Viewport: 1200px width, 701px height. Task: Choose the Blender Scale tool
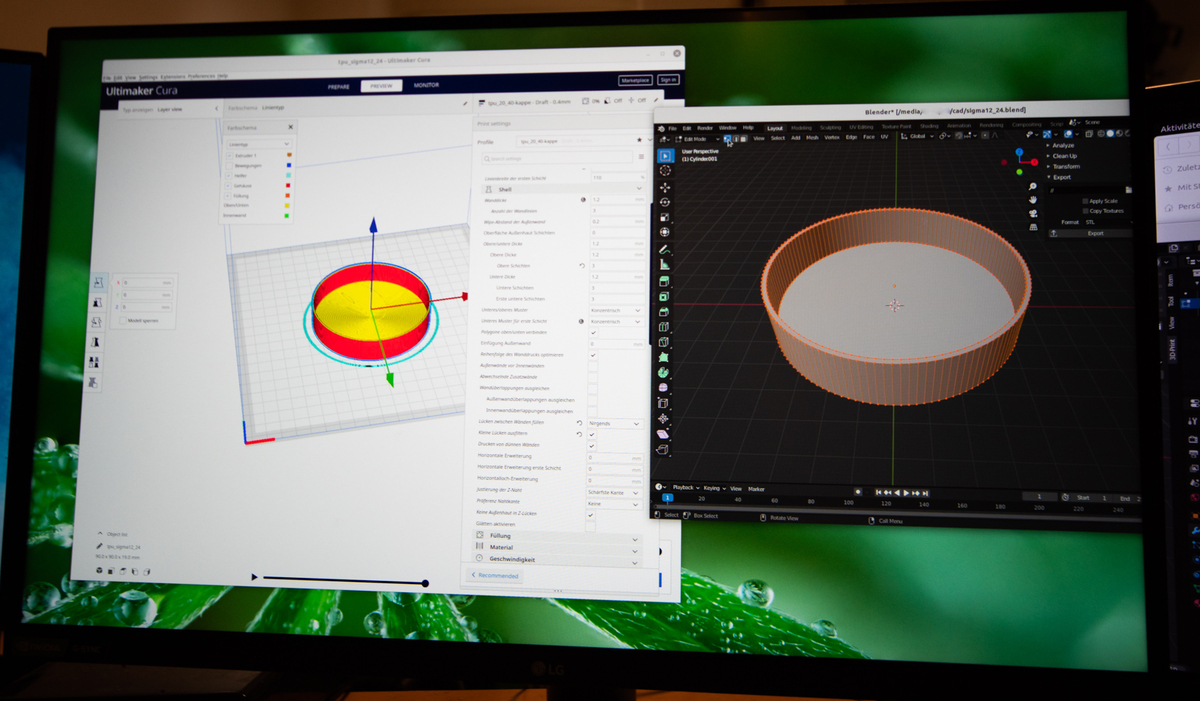665,217
